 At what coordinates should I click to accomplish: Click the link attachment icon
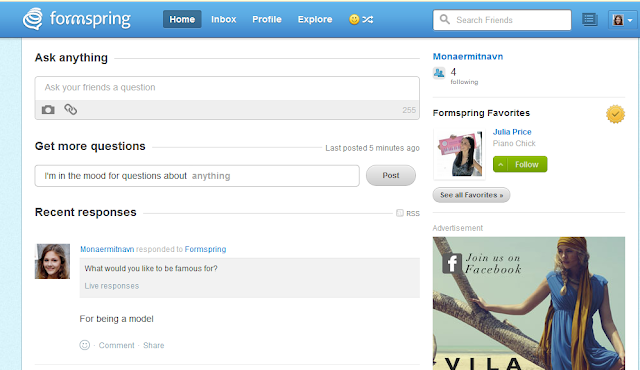click(71, 109)
